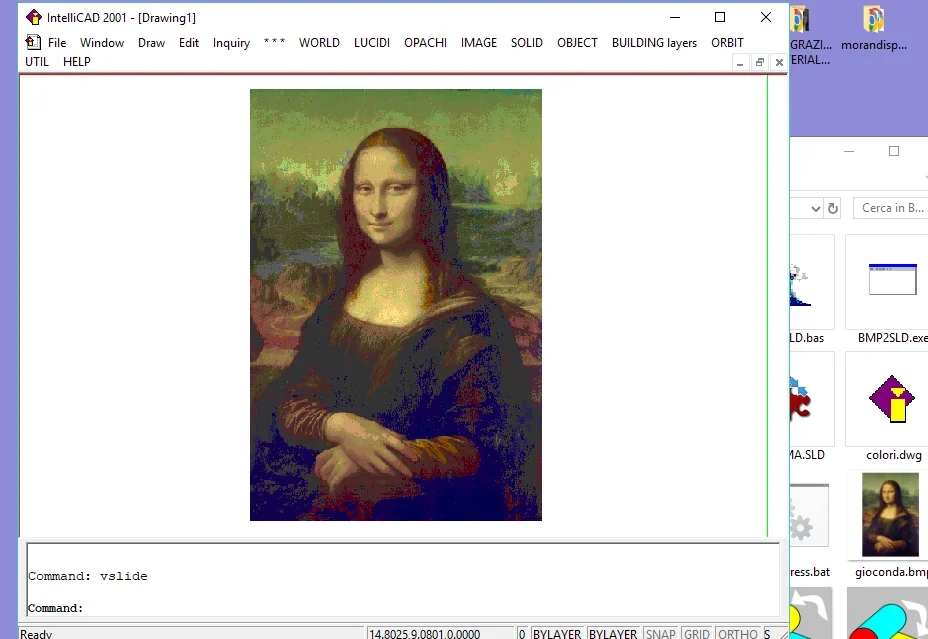Image resolution: width=928 pixels, height=639 pixels.
Task: Expand the Explorer address bar dropdown
Action: (x=816, y=208)
